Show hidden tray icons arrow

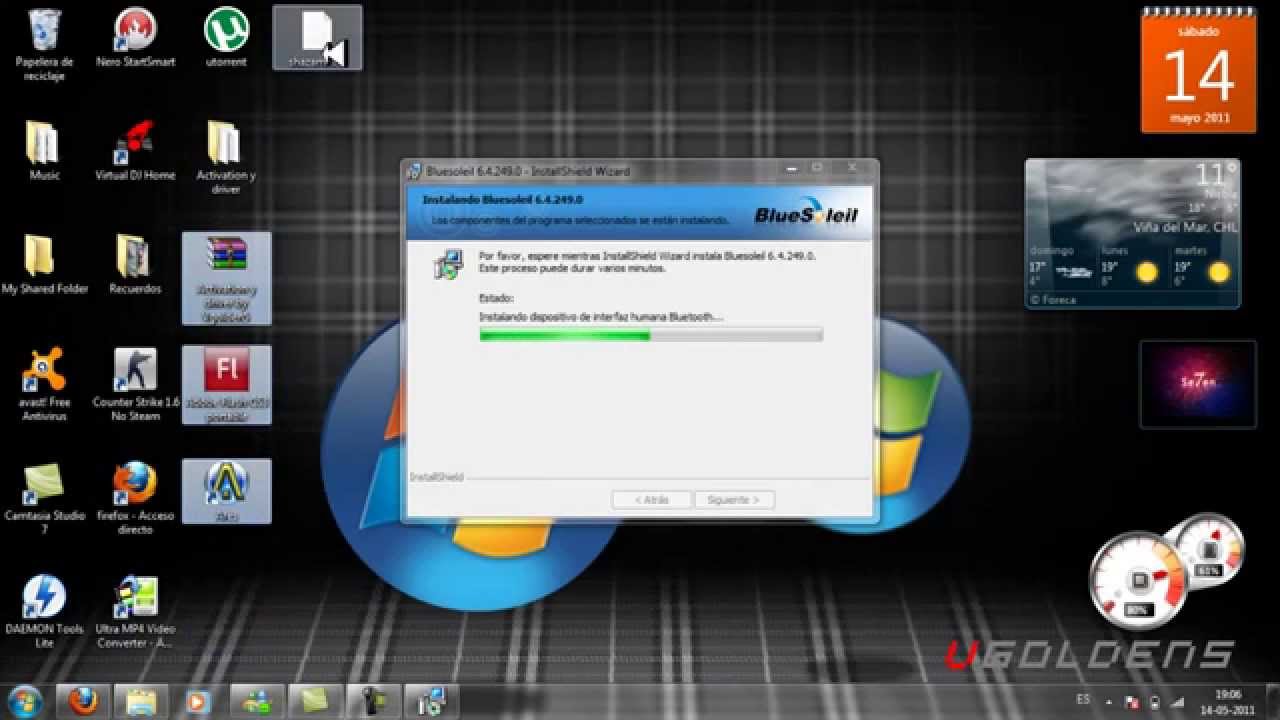point(1108,701)
